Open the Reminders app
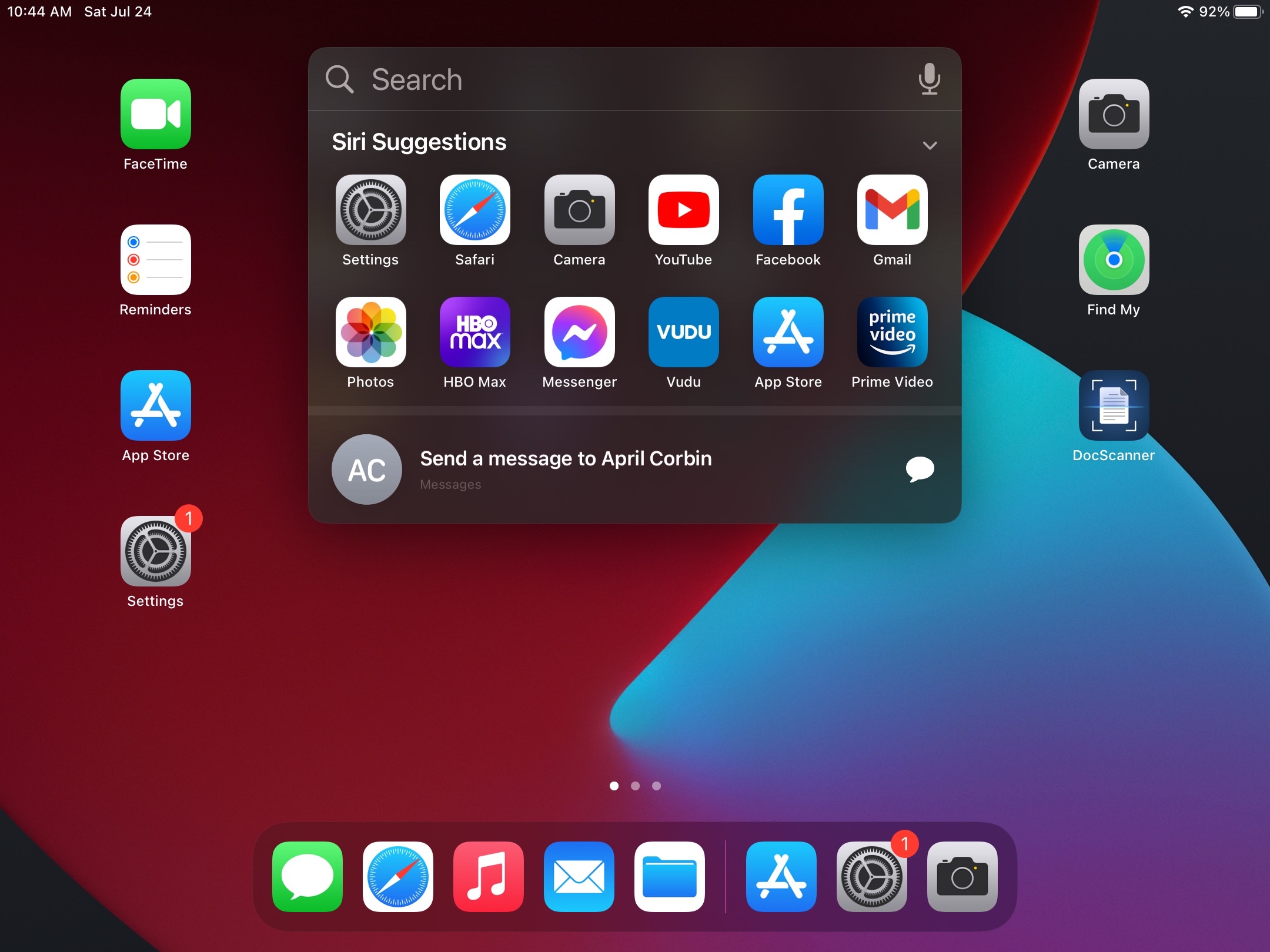This screenshot has height=952, width=1270. pyautogui.click(x=155, y=260)
